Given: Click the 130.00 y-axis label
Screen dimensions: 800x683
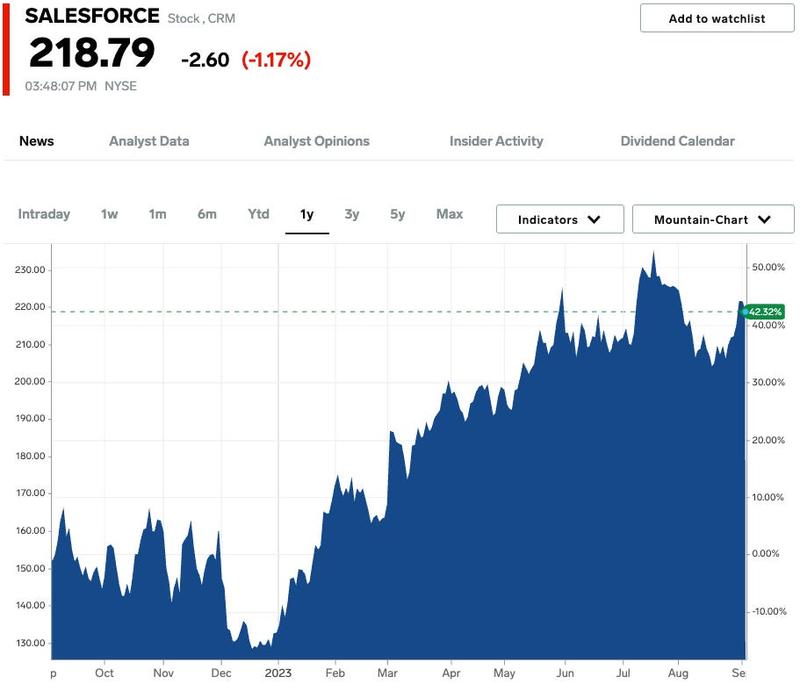Looking at the screenshot, I should tap(30, 643).
